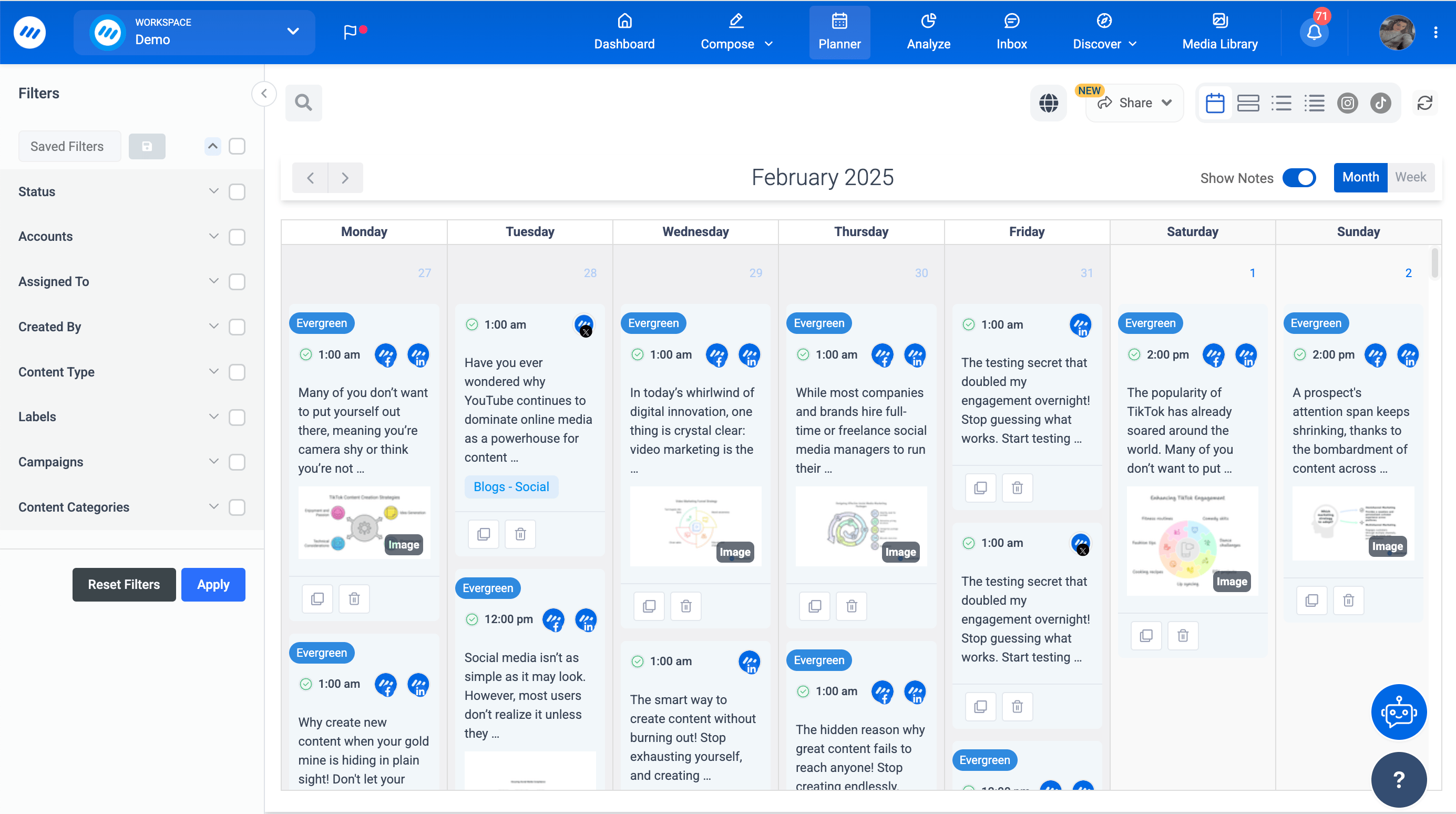The width and height of the screenshot is (1456, 814).
Task: Enable the Status filter checkbox
Action: [x=238, y=191]
